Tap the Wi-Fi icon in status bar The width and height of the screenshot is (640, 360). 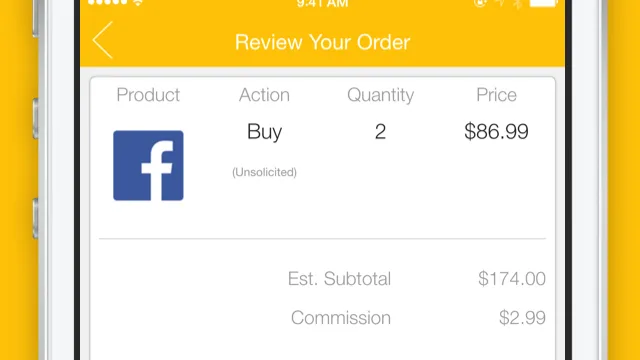[x=138, y=2]
